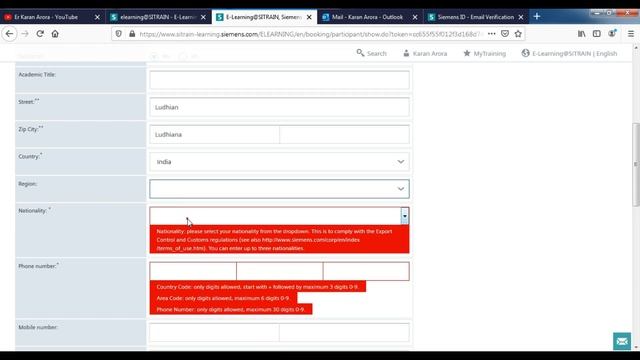Save page to Pocket
This screenshot has height=360, width=640.
(x=505, y=34)
